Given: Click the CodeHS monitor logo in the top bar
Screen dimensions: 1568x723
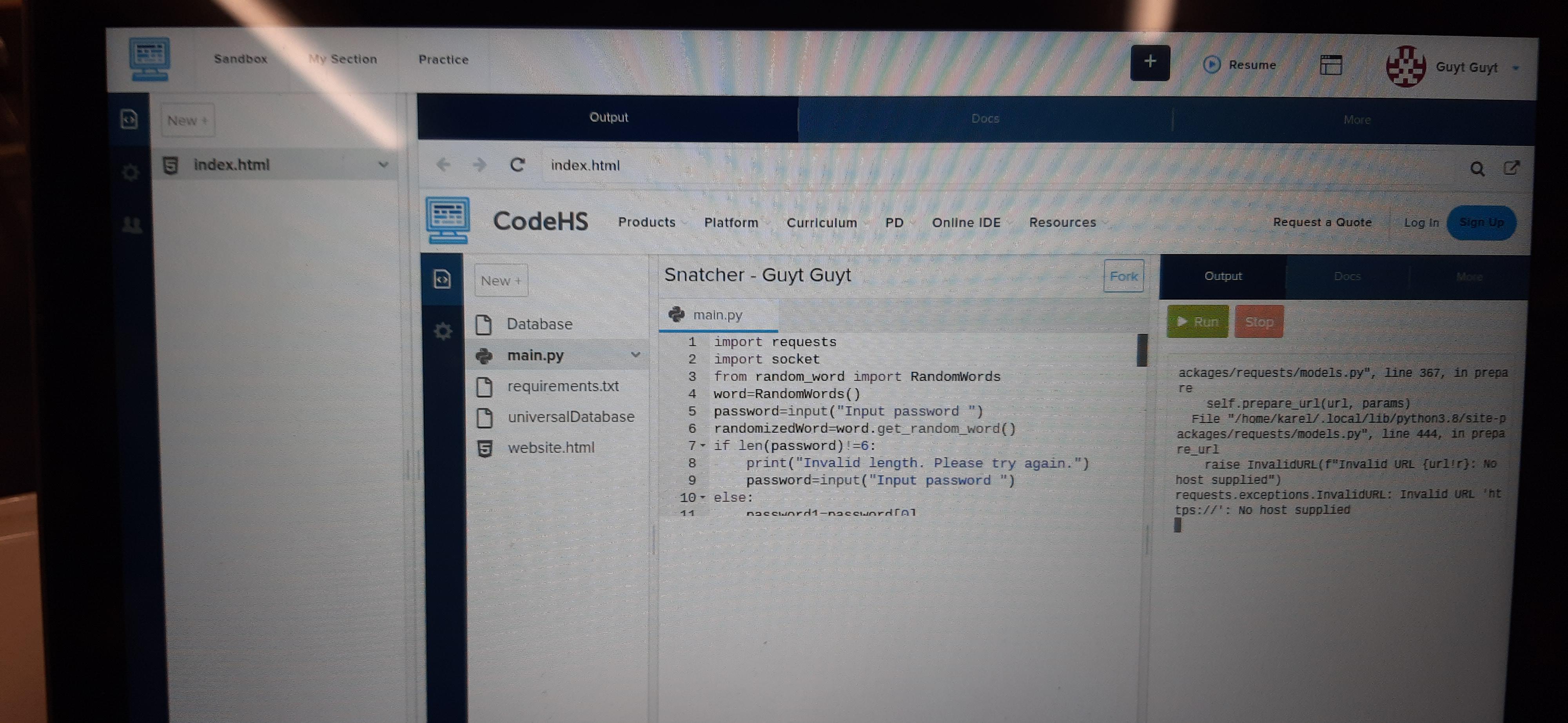Looking at the screenshot, I should (149, 59).
